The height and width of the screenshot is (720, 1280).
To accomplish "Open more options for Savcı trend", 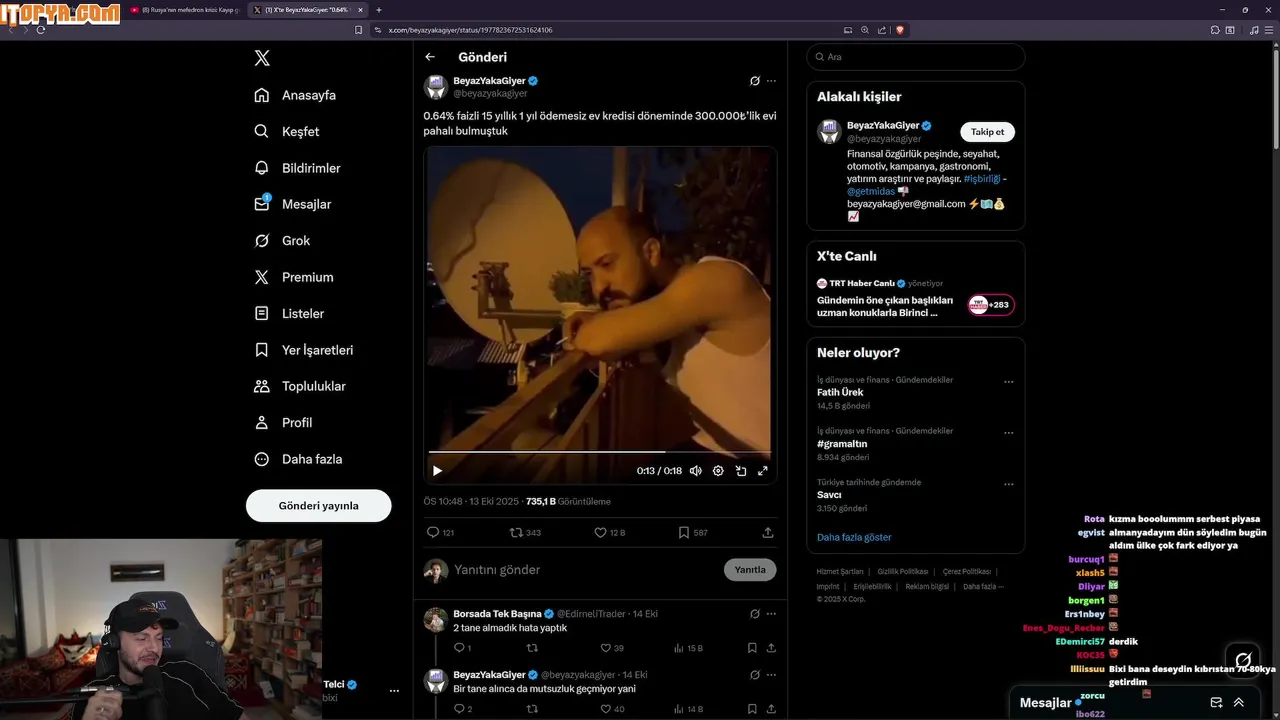I will click(1009, 484).
